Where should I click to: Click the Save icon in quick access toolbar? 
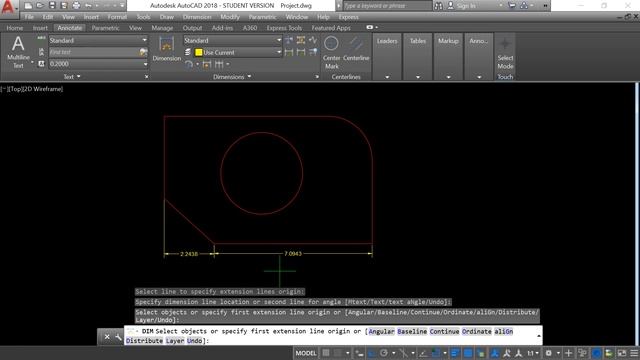click(52, 6)
